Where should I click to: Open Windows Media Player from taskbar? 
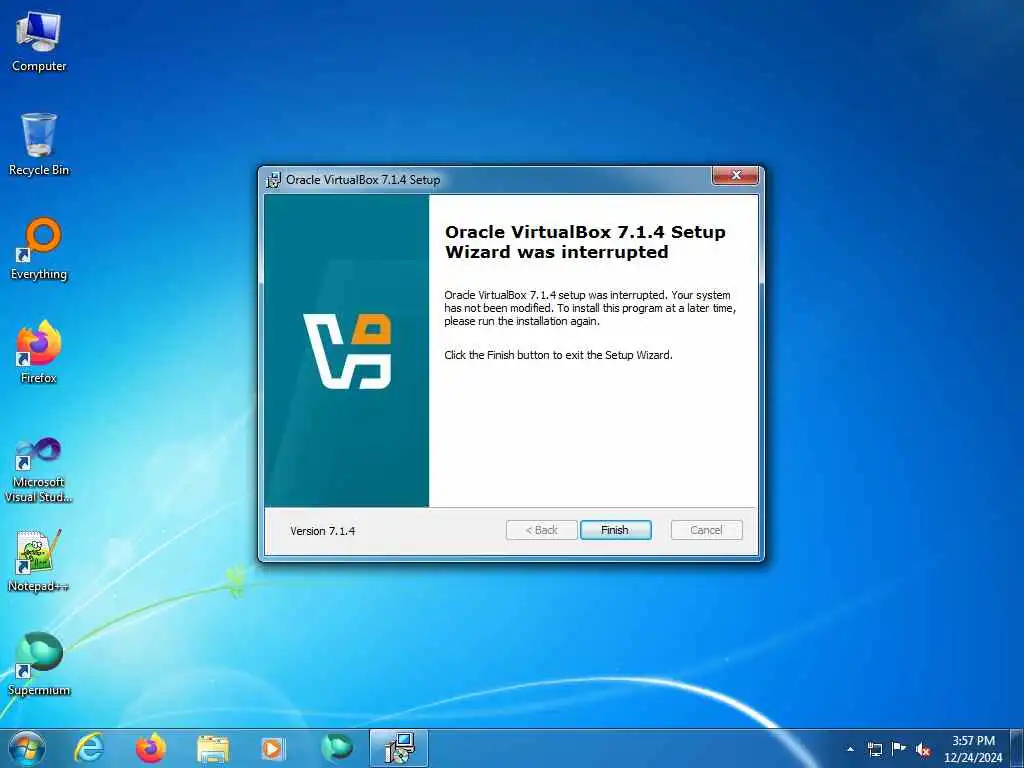[x=273, y=748]
